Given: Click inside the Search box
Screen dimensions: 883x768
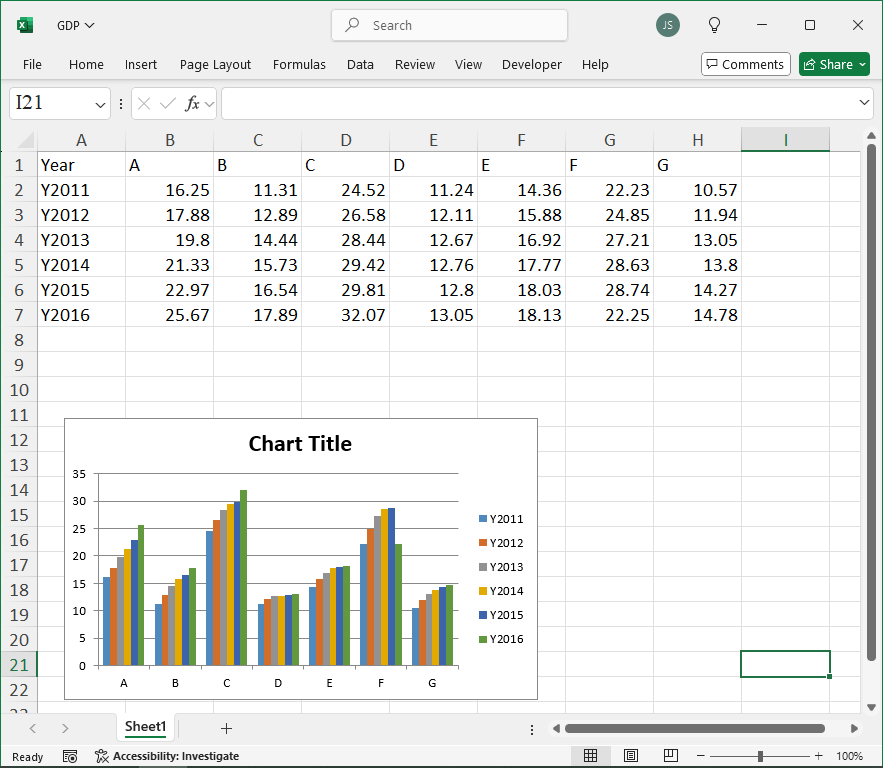Looking at the screenshot, I should (449, 25).
